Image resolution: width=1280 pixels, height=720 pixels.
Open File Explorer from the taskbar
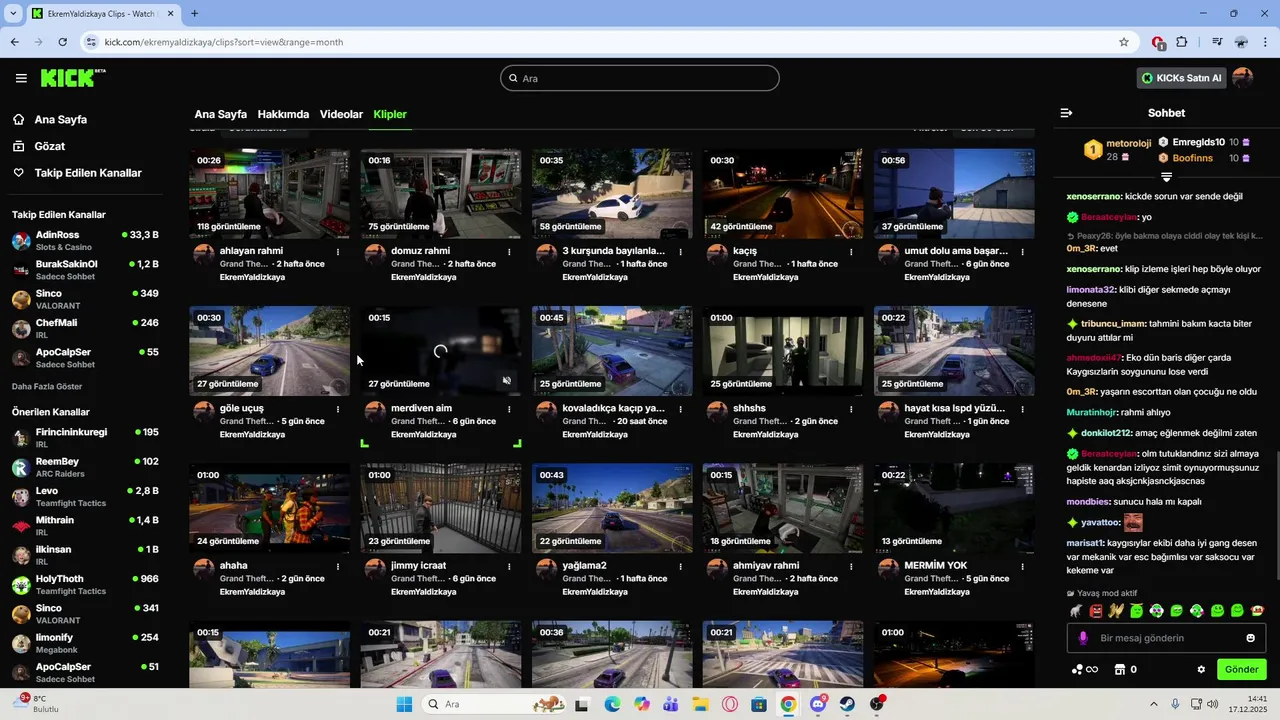700,704
